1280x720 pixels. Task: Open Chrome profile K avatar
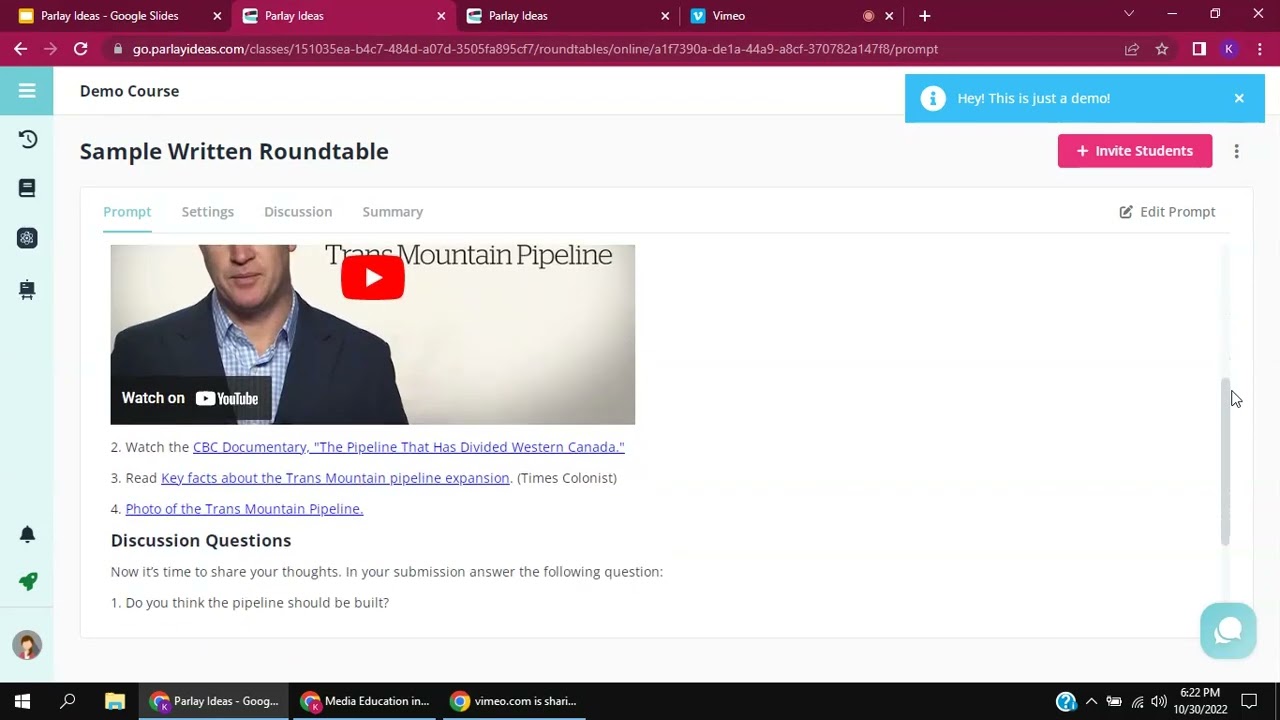(1229, 49)
